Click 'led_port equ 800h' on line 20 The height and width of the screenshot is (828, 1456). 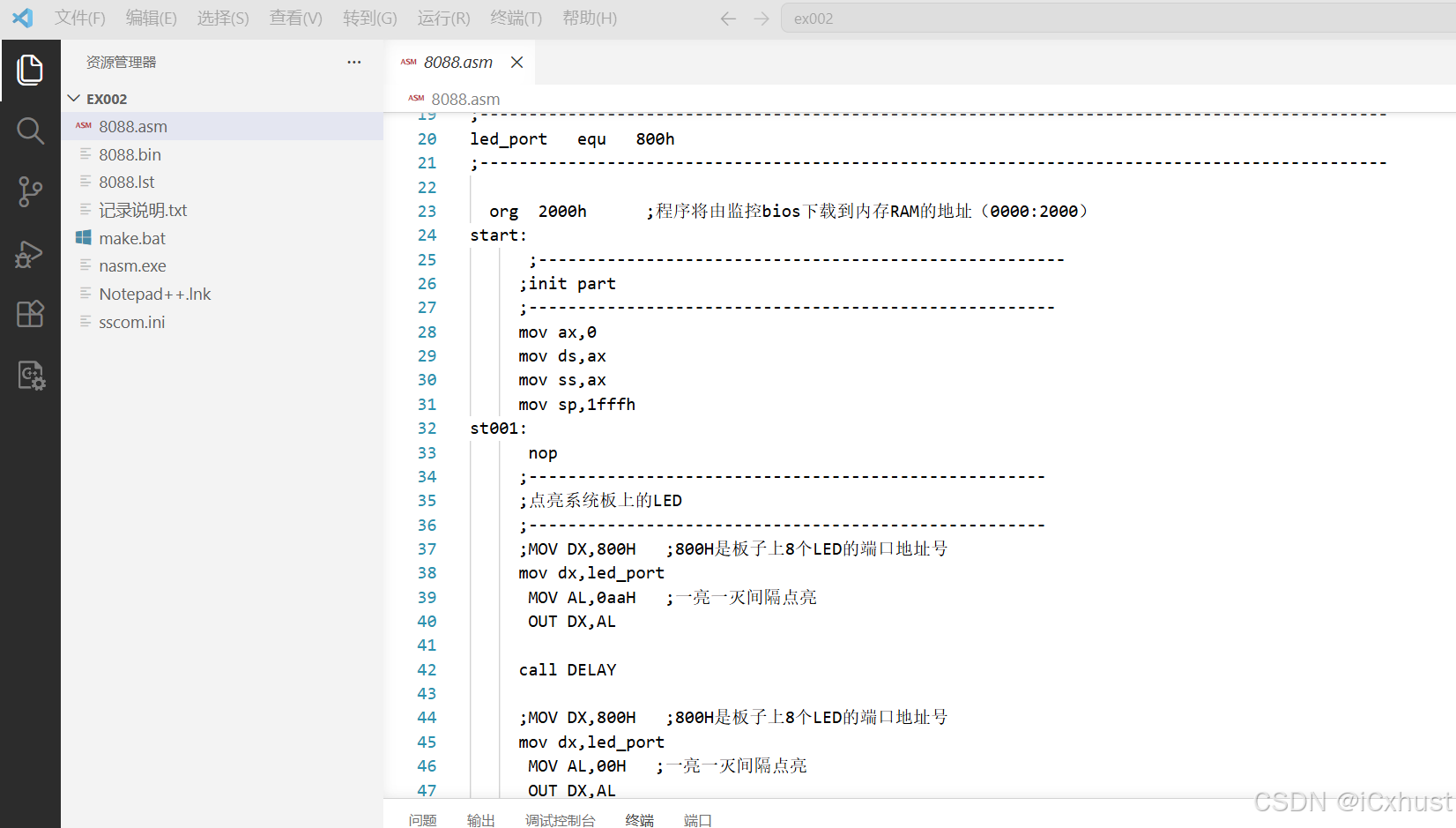coord(572,138)
